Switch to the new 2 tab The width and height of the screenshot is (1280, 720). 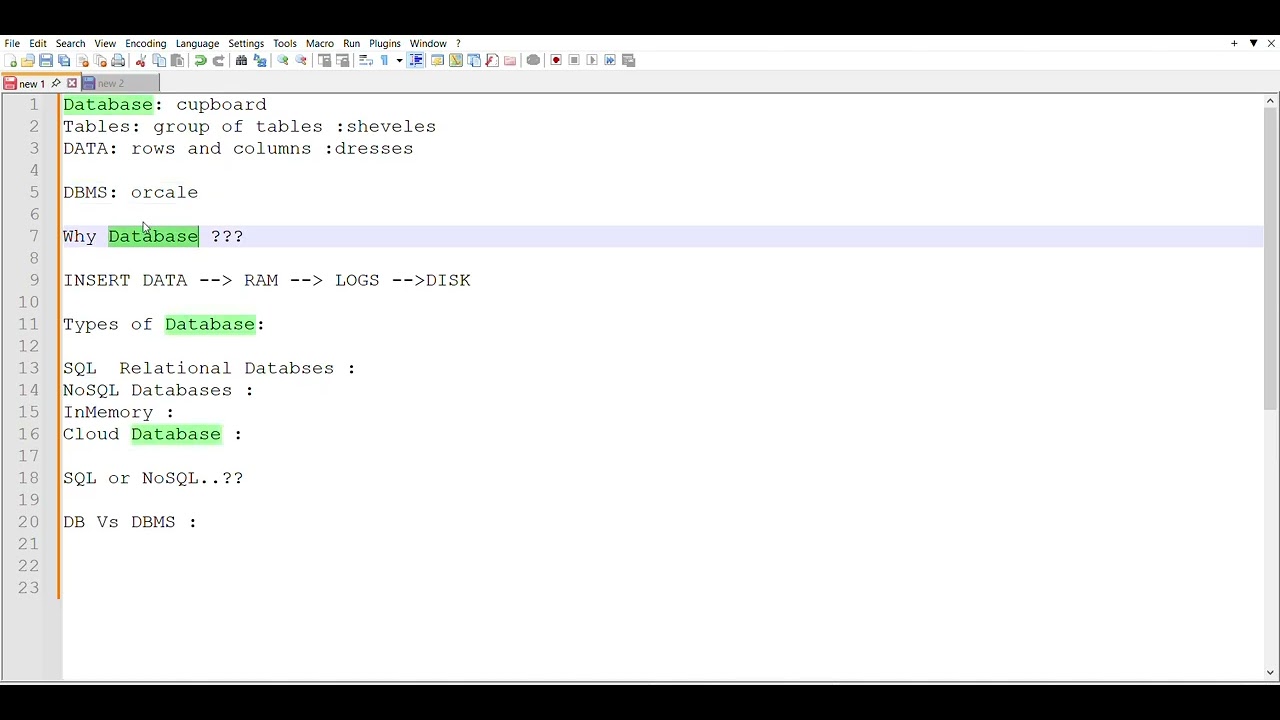pyautogui.click(x=118, y=84)
